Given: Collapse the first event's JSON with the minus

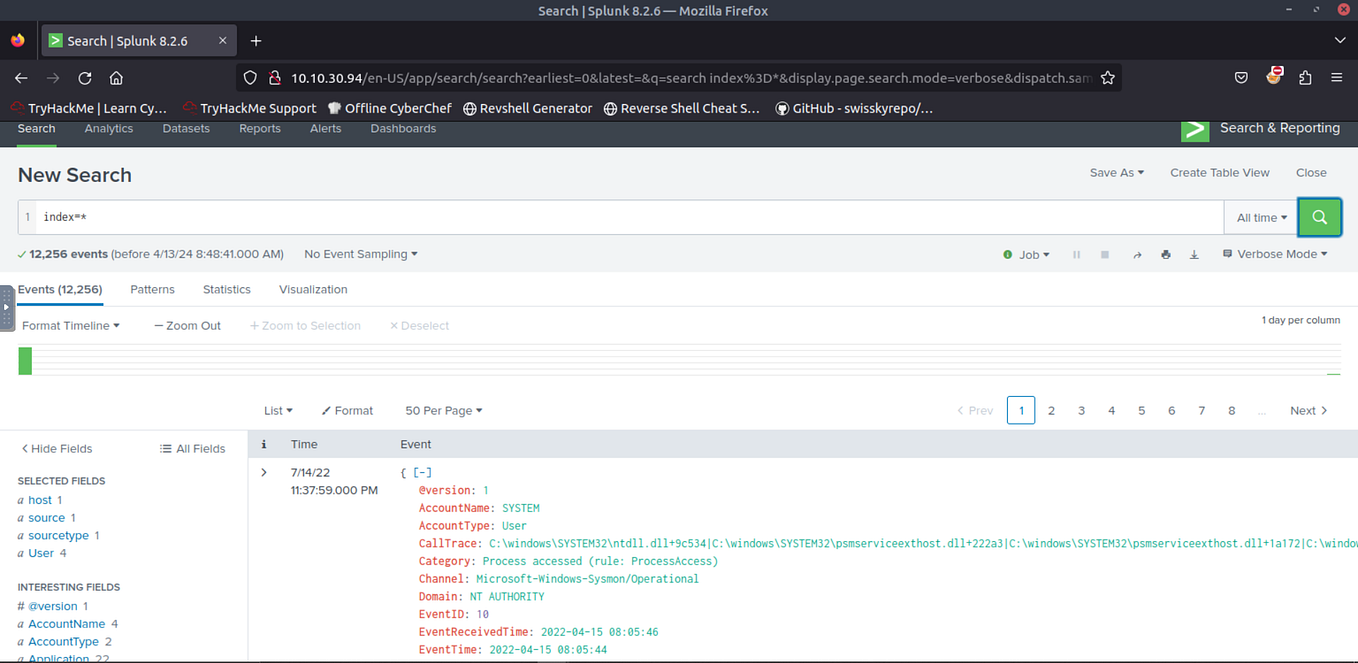Looking at the screenshot, I should pyautogui.click(x=422, y=472).
